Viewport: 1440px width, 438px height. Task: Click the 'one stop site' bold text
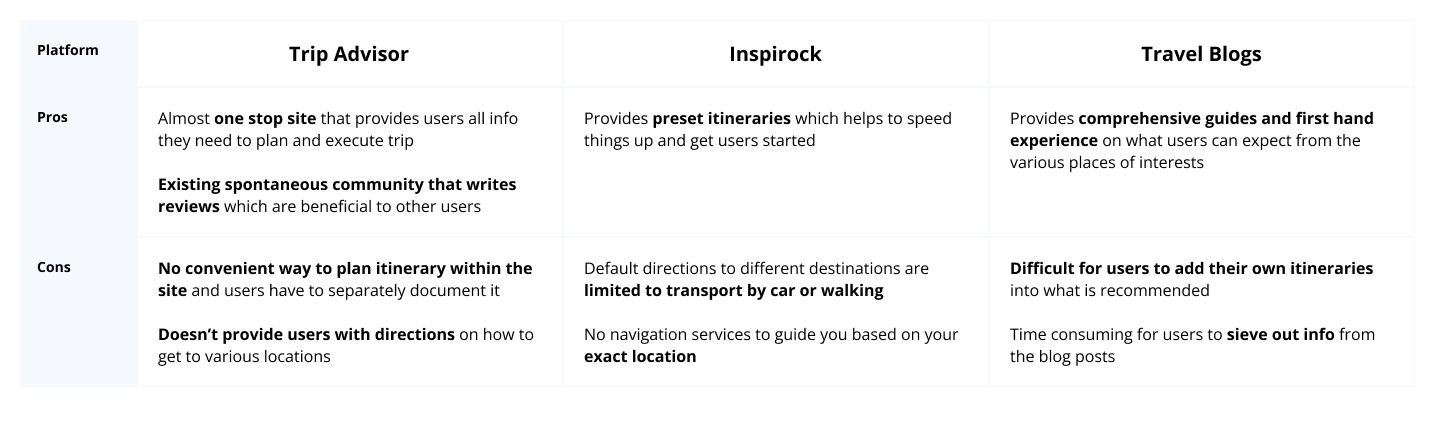click(x=265, y=118)
